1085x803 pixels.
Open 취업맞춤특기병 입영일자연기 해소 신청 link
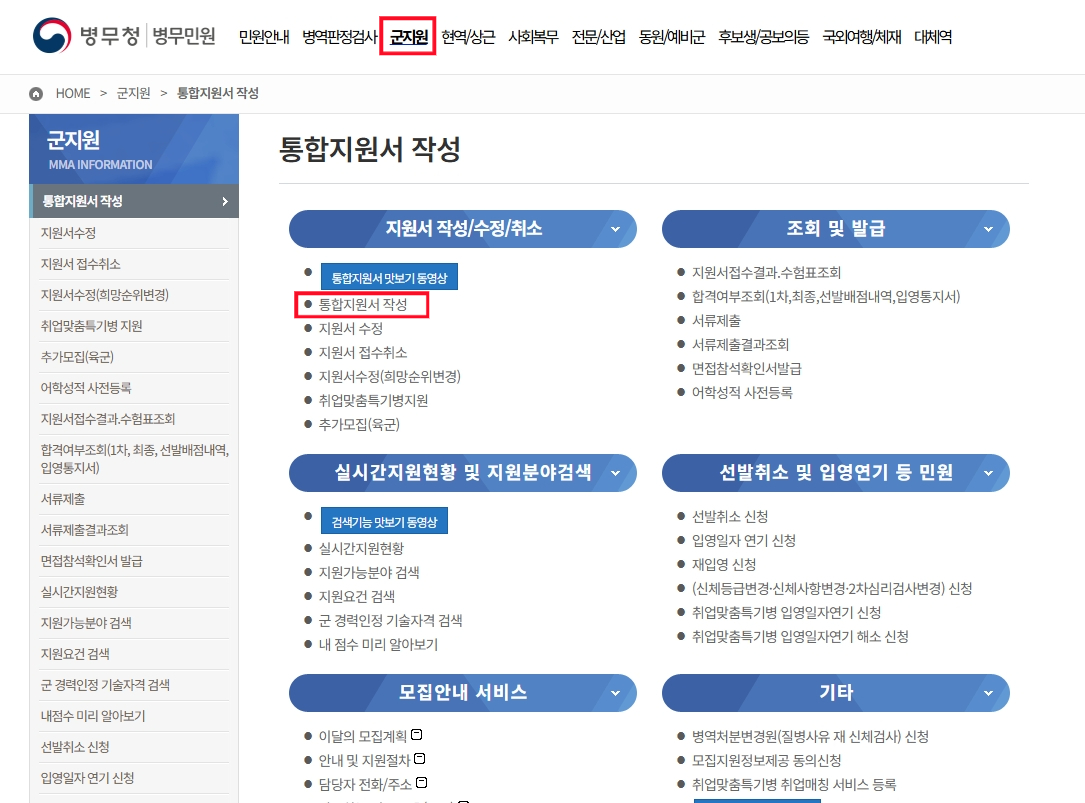800,636
